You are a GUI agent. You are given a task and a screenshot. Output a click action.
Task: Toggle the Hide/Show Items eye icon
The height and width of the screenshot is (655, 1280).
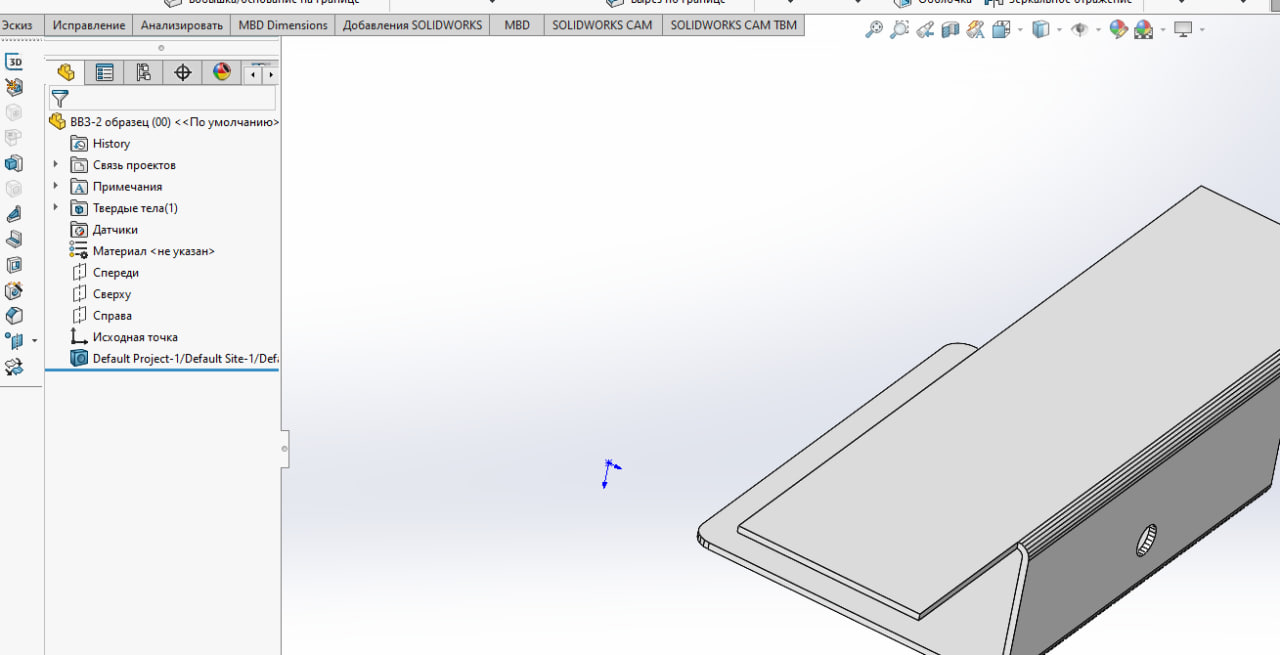click(x=1079, y=30)
